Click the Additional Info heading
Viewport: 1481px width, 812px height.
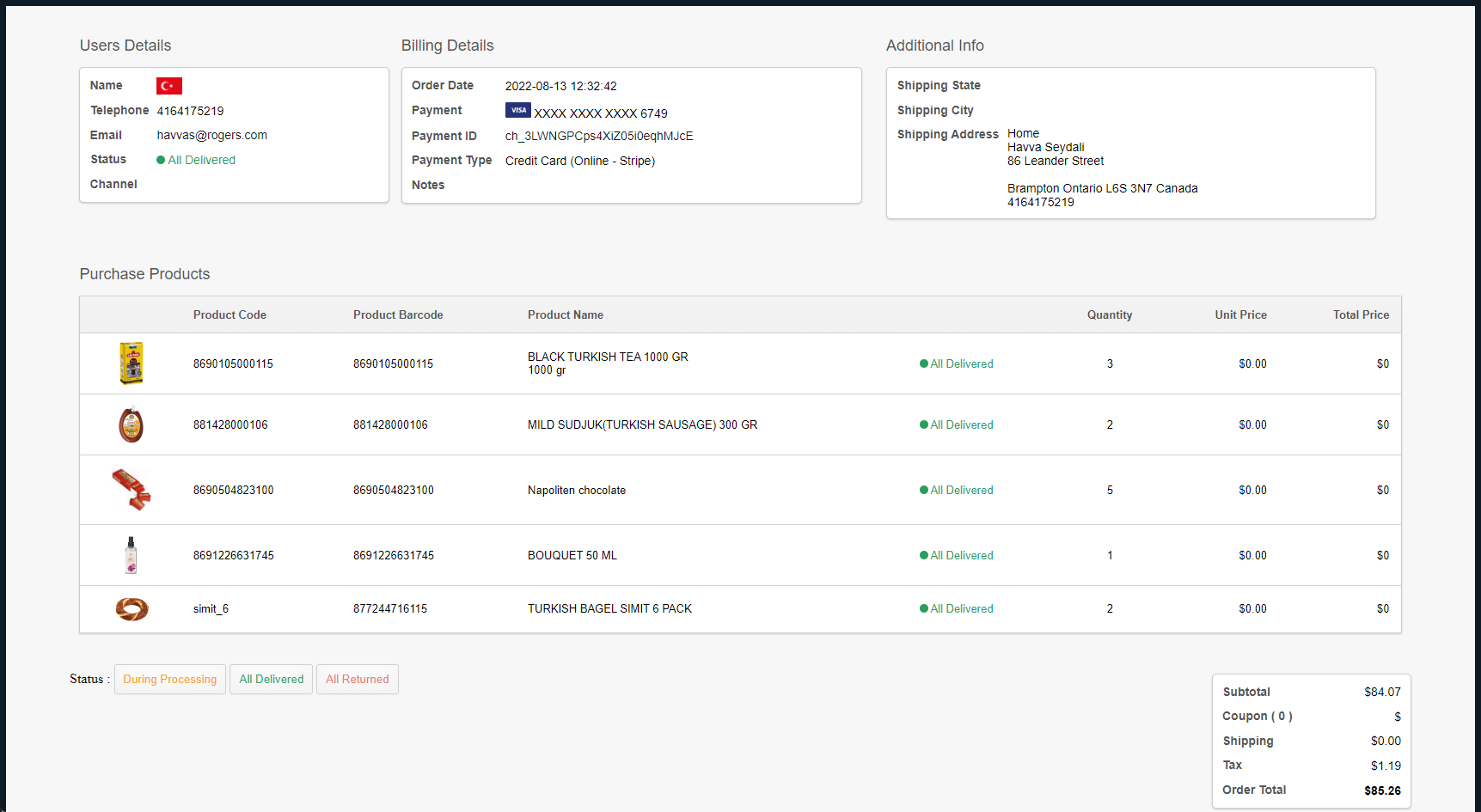(x=934, y=46)
